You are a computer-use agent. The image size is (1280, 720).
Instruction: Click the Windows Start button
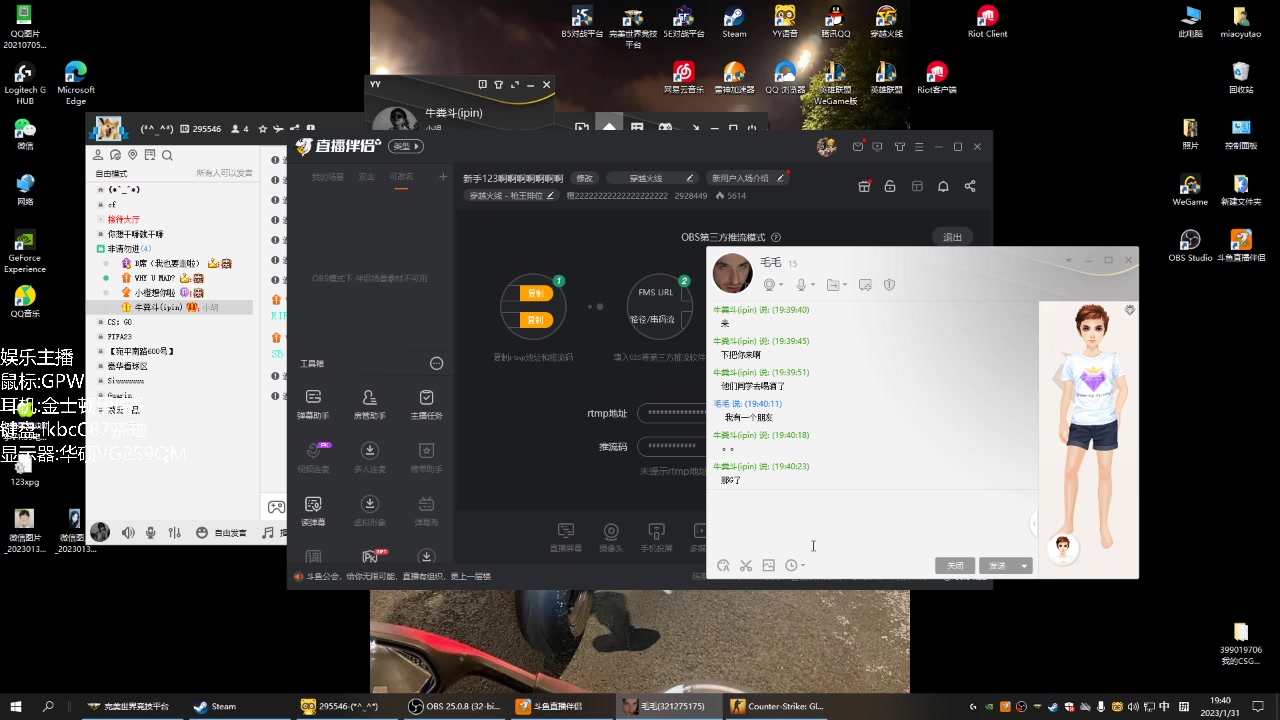pos(17,706)
